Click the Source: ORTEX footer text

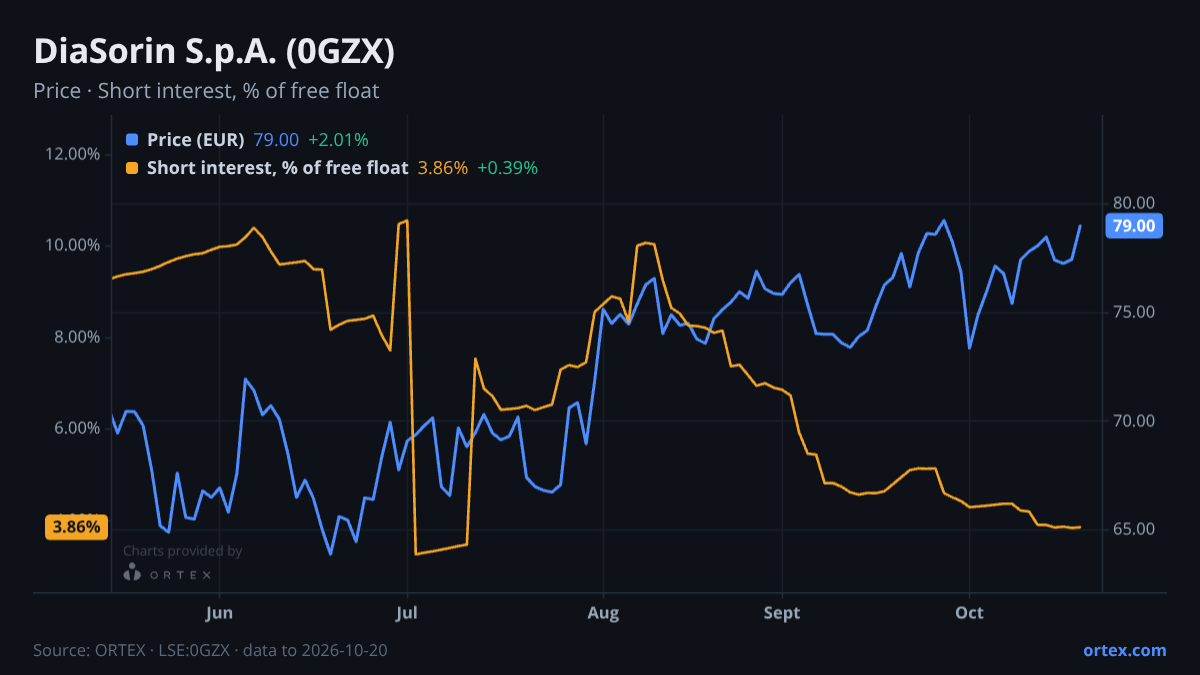210,650
